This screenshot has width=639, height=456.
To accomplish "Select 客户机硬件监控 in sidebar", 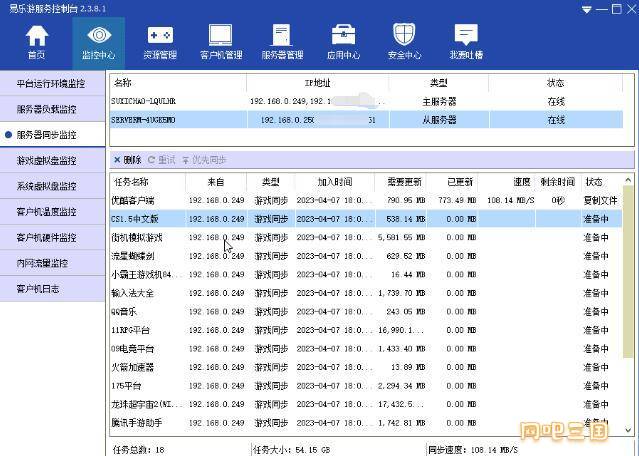I will pos(52,238).
